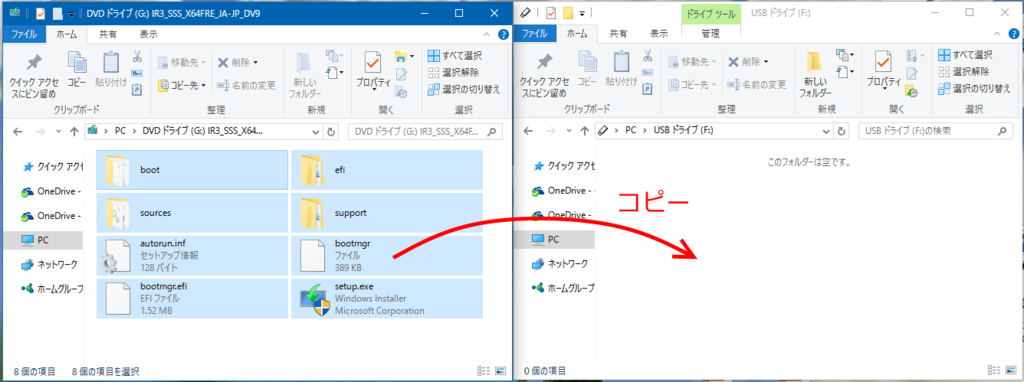Switch DVD drive window to large icons view

(500, 370)
